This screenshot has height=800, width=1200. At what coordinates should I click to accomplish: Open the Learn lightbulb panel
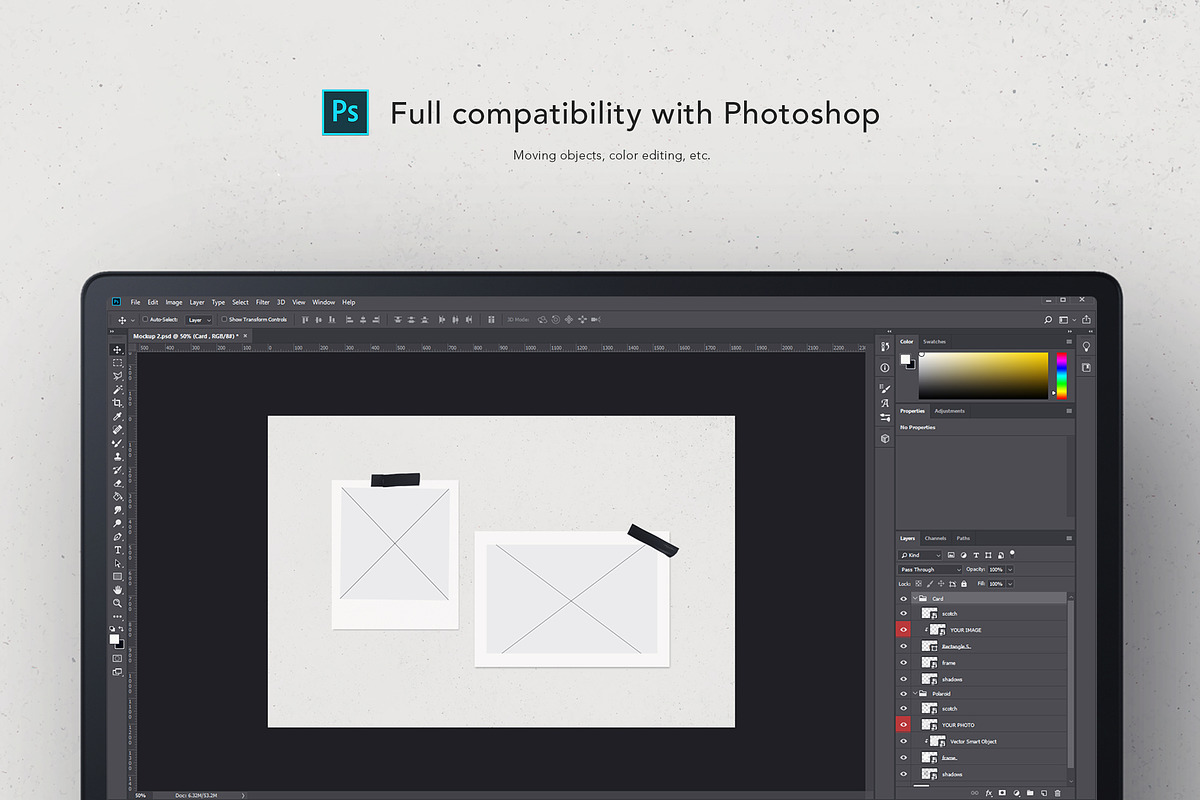[1087, 347]
